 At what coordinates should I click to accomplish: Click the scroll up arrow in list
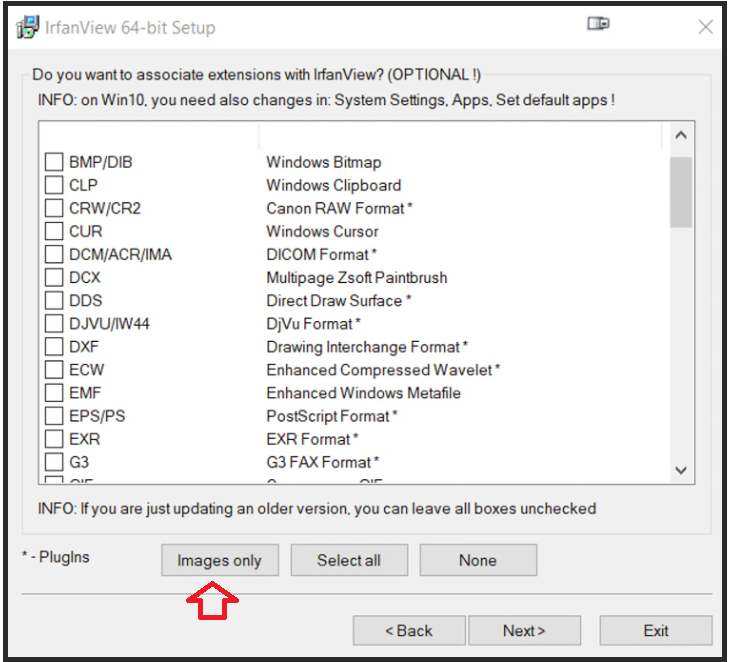[681, 135]
